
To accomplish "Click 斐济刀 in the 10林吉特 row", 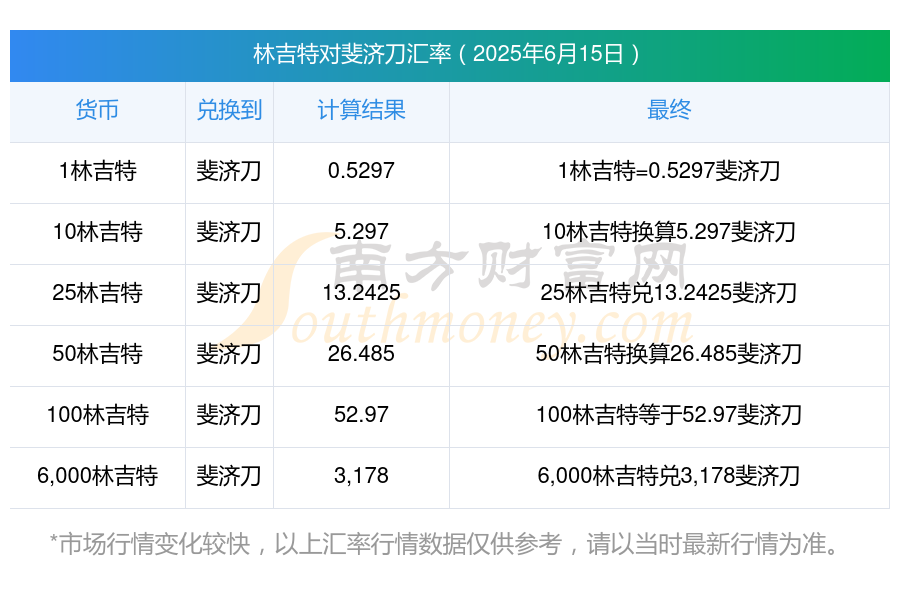I will click(229, 232).
